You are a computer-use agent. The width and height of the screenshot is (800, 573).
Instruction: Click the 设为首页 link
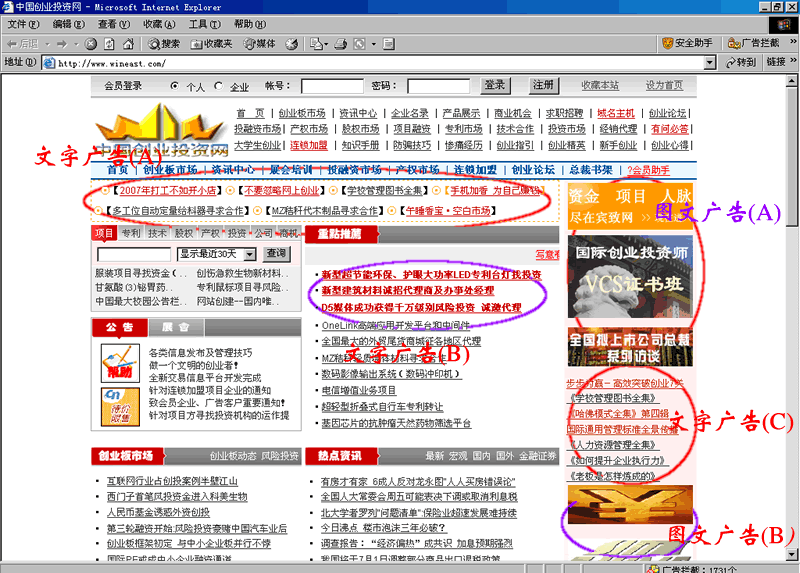click(x=665, y=86)
